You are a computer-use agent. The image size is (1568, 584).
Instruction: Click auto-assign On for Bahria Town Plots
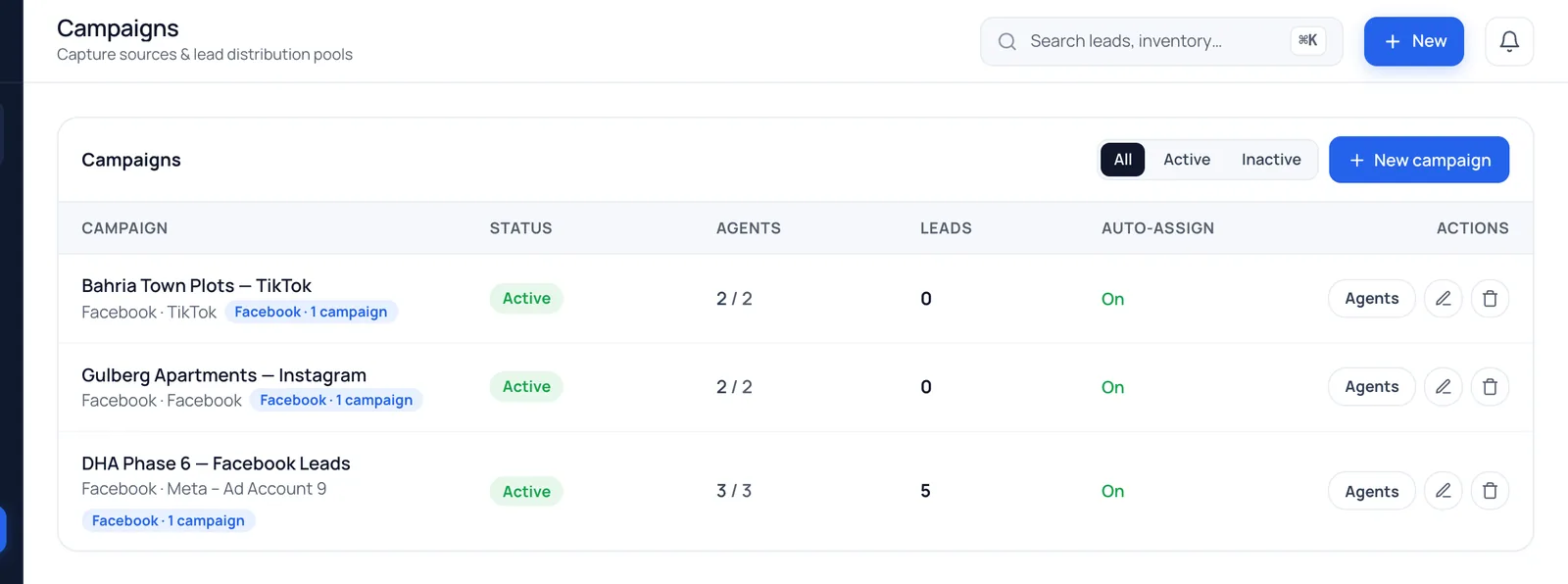[x=1112, y=299]
